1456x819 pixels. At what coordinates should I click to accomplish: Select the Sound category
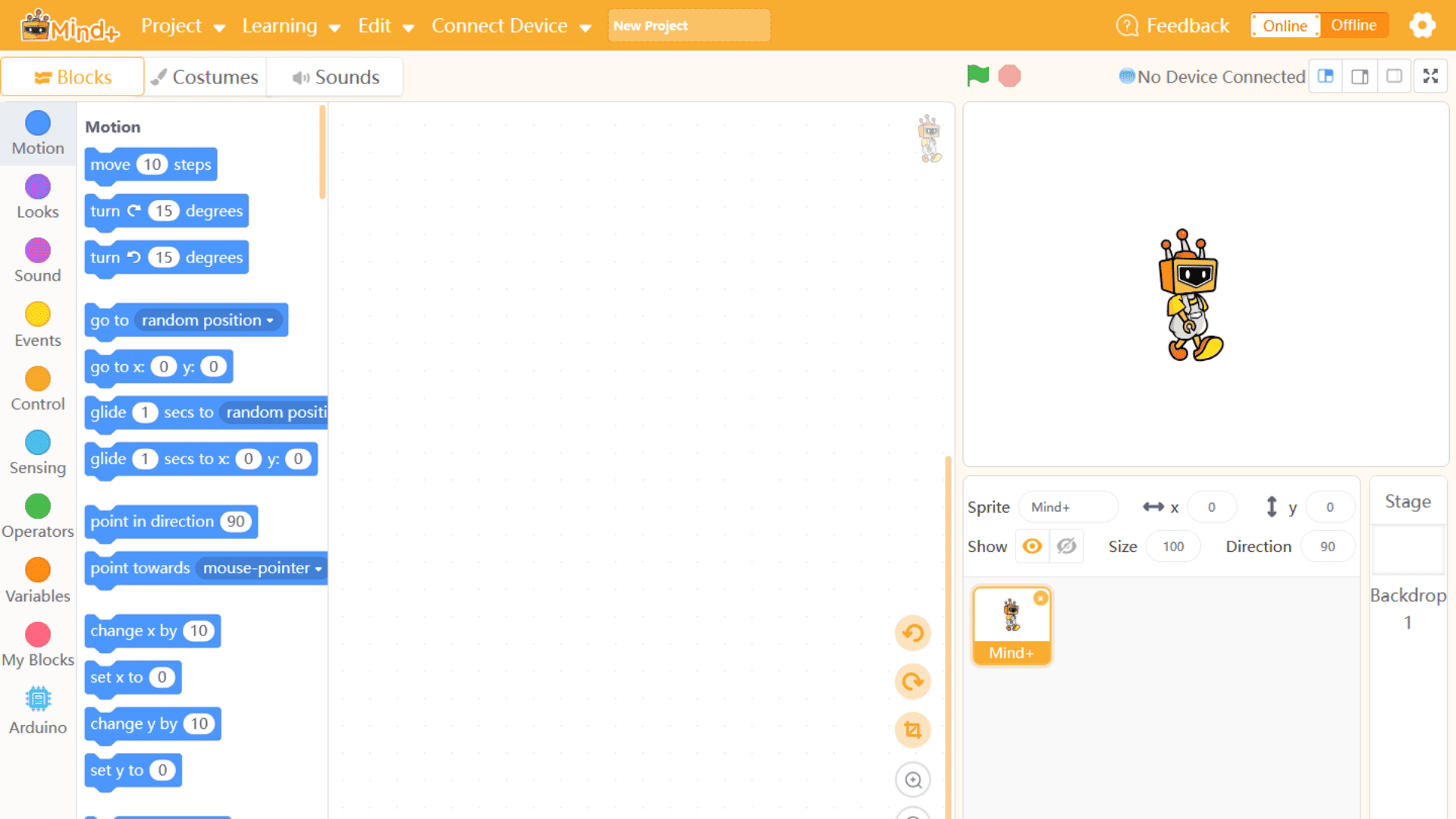[x=38, y=262]
